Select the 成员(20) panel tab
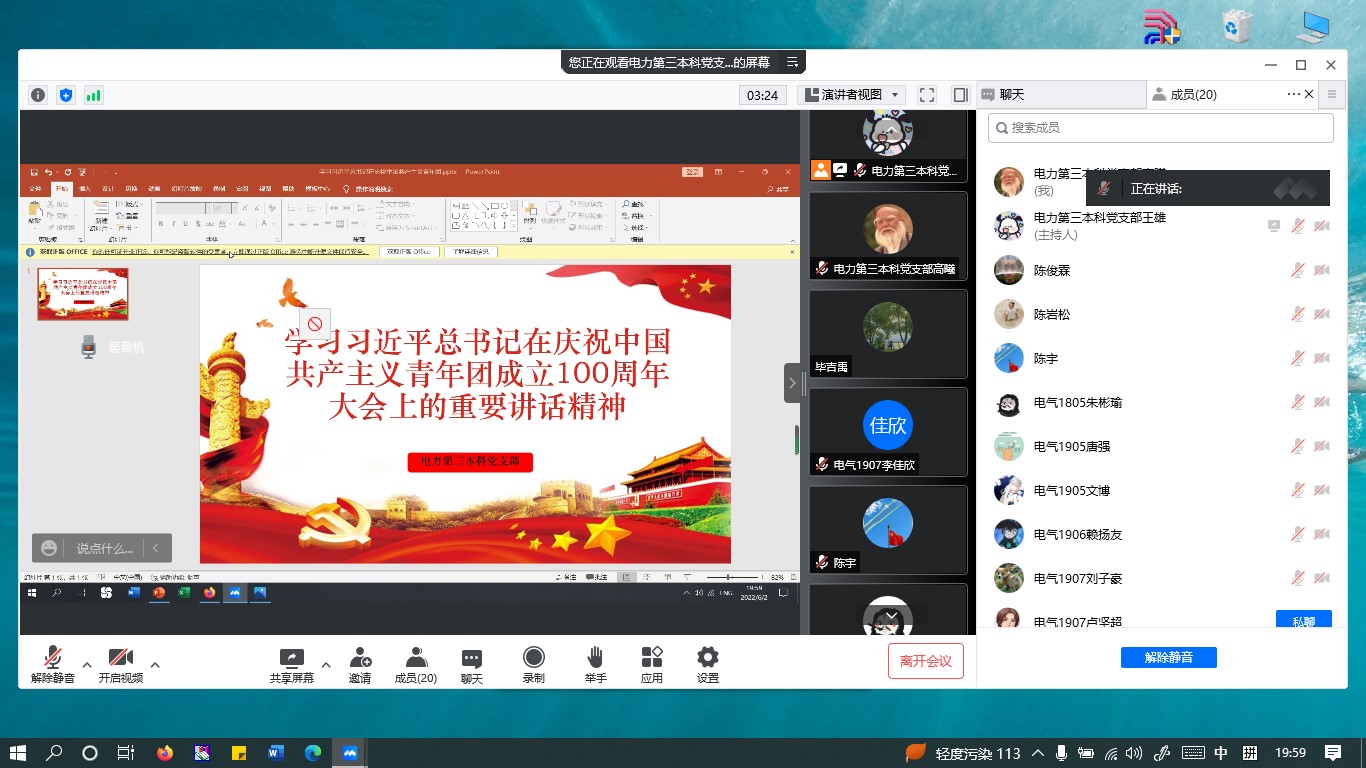The image size is (1366, 768). coord(1192,95)
